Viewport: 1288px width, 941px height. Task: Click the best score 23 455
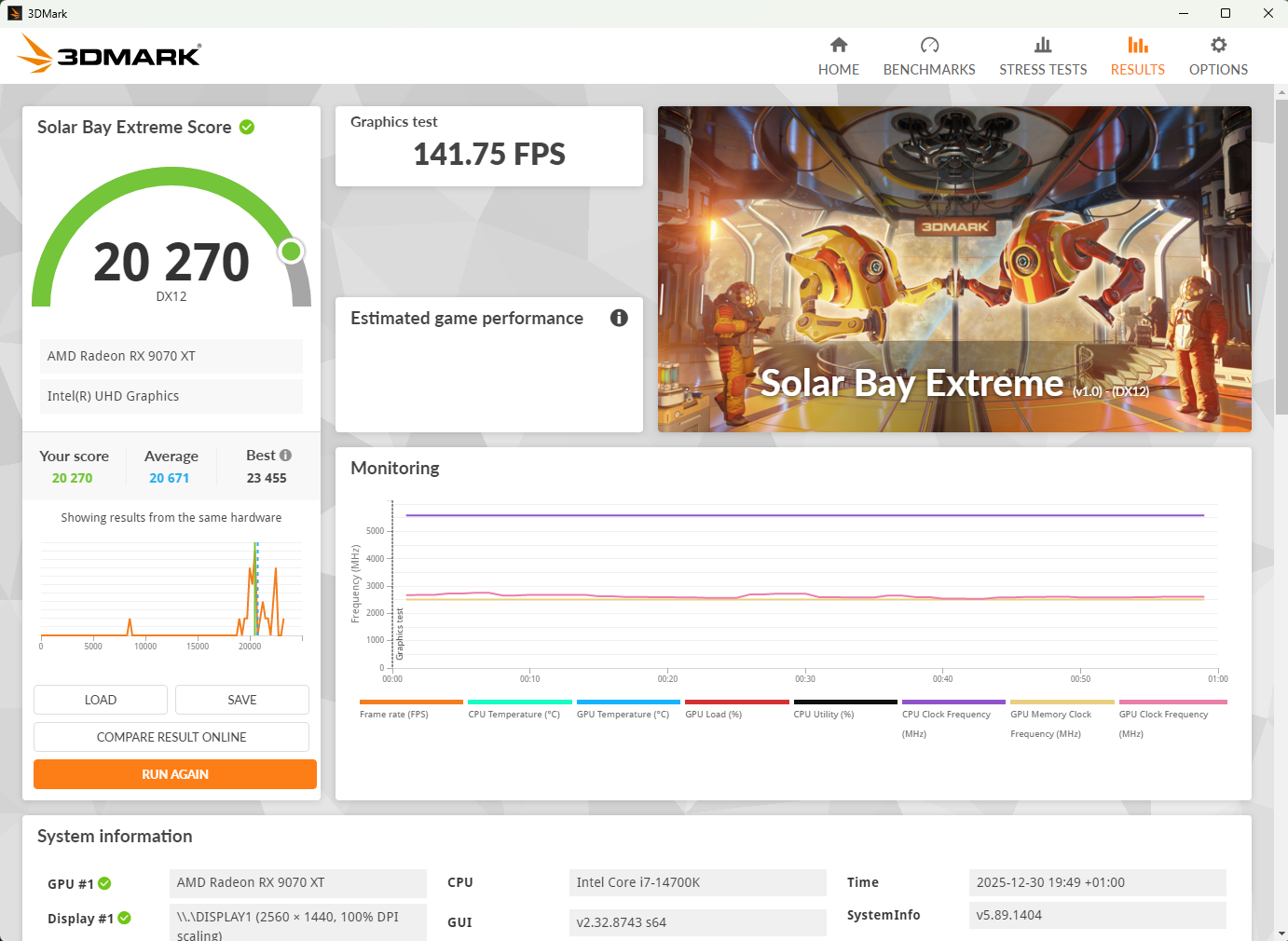coord(267,478)
